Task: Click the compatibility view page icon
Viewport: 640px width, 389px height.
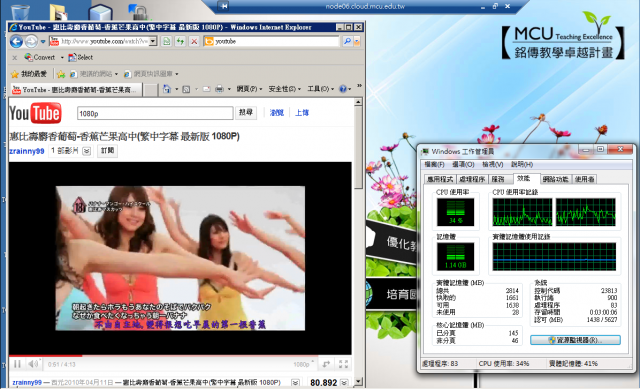Action: tap(167, 41)
